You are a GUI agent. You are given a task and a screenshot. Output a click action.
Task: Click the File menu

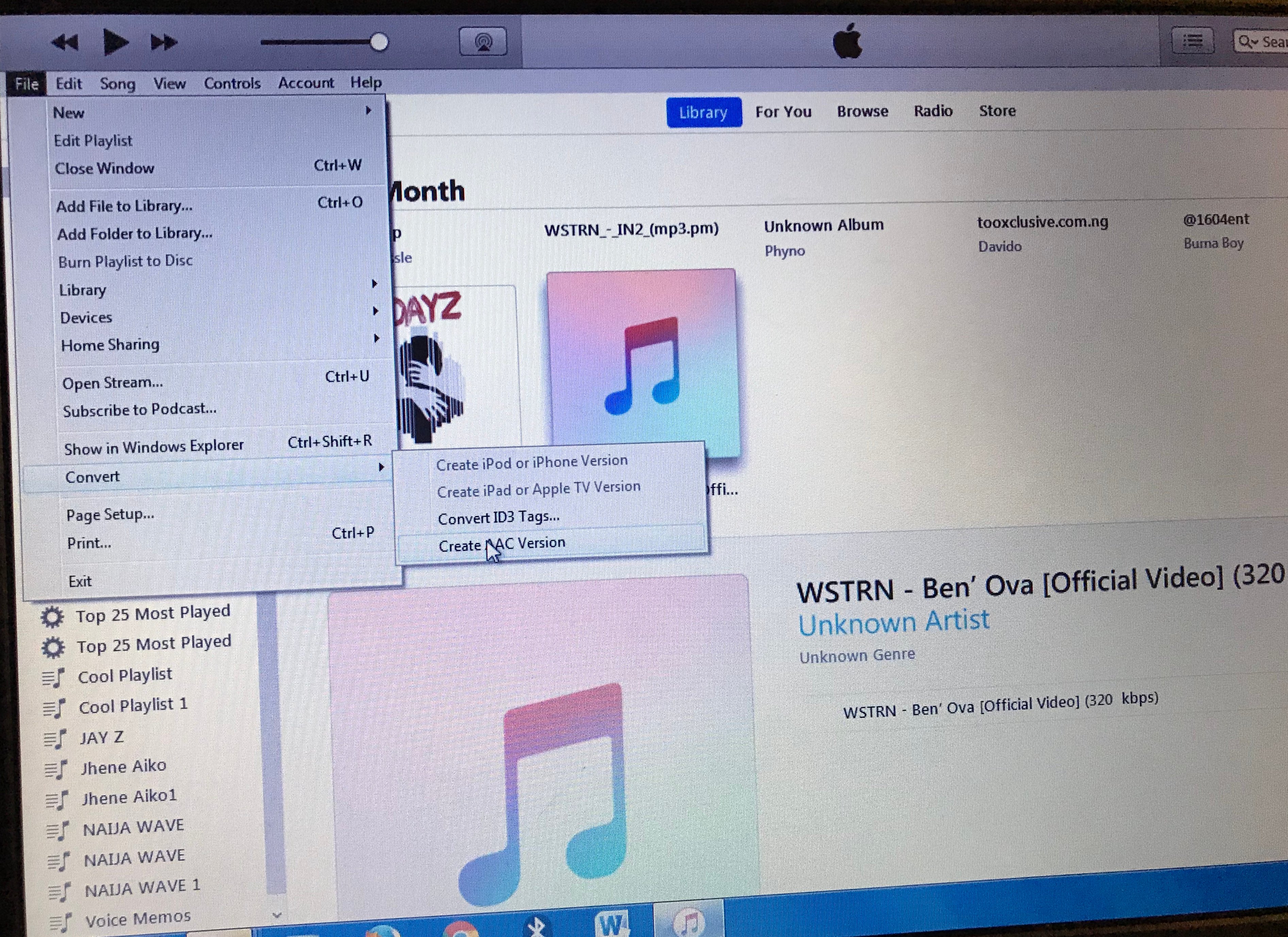pyautogui.click(x=27, y=84)
